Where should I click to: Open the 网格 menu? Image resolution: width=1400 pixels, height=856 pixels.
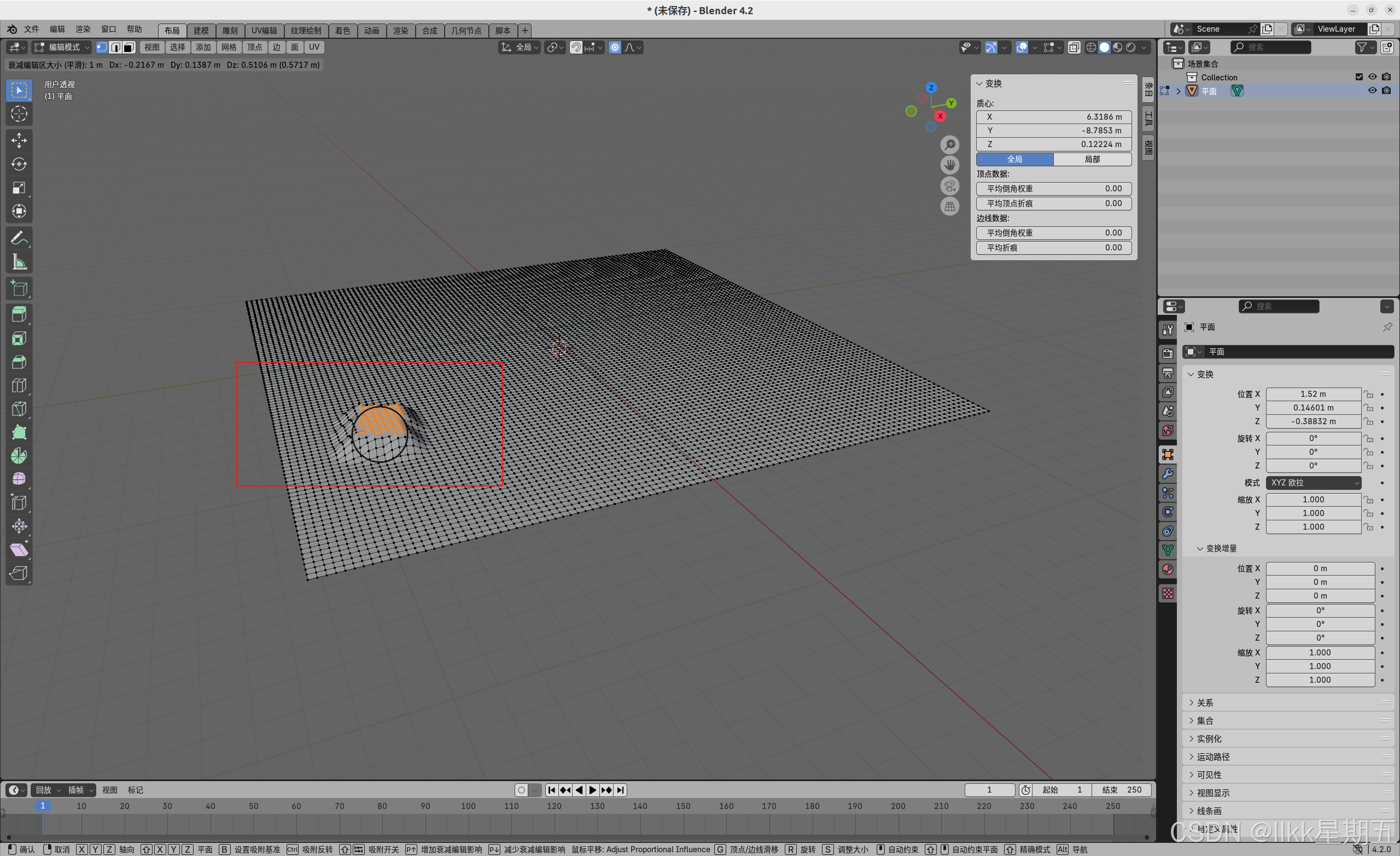point(229,48)
